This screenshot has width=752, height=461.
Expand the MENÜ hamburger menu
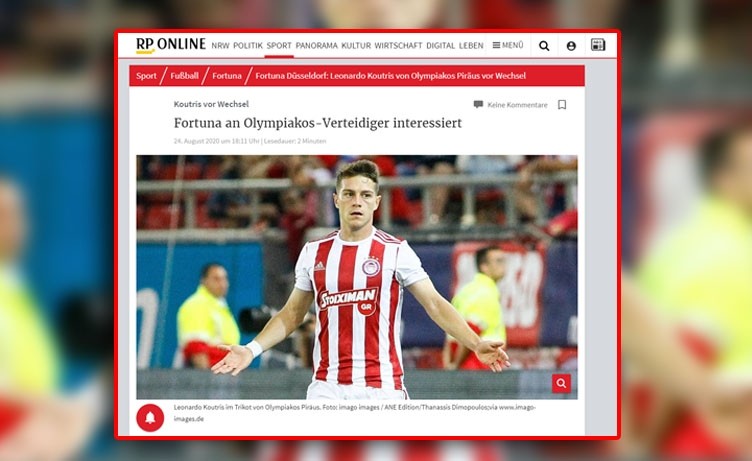507,46
